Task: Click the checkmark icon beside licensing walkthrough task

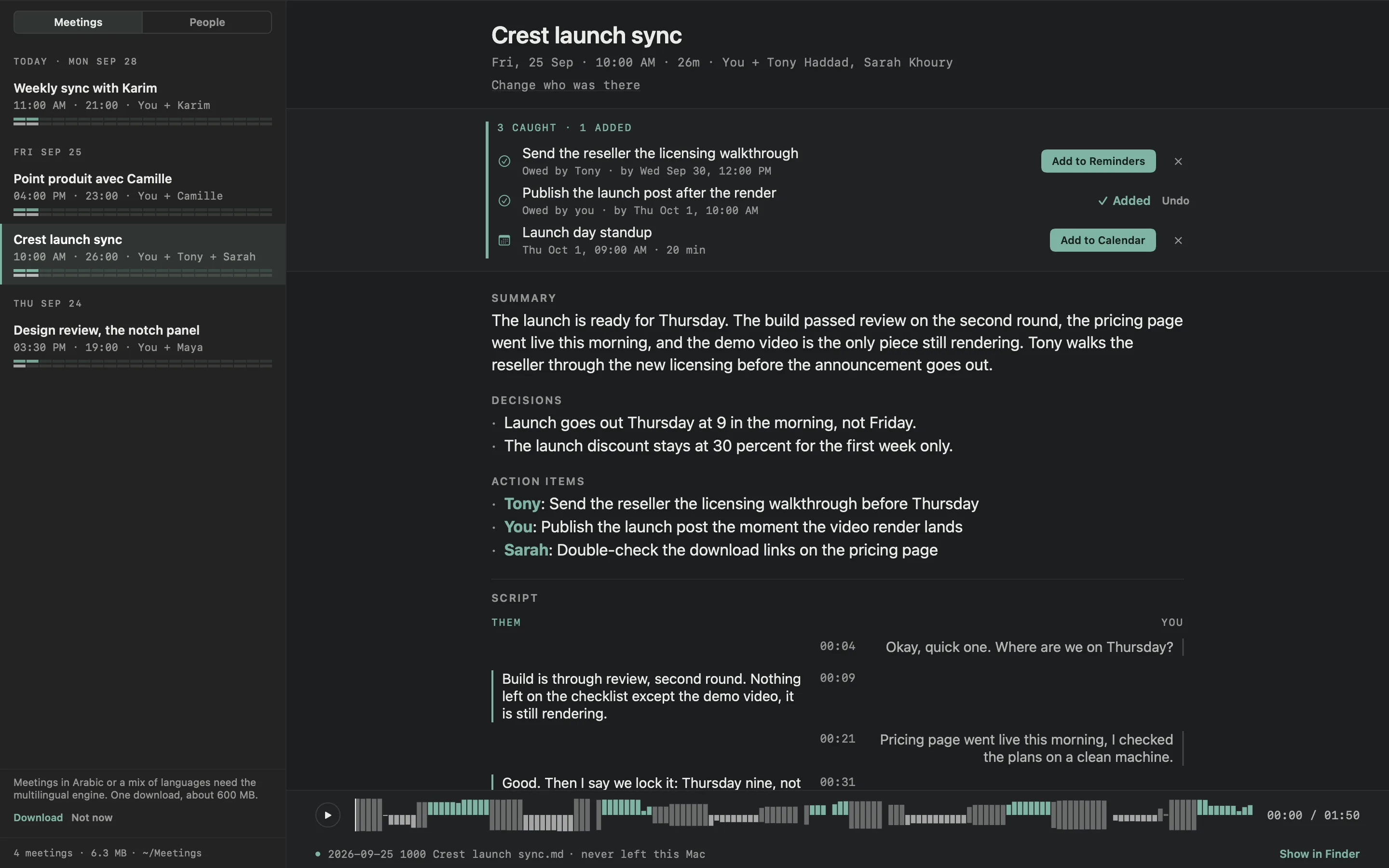Action: click(504, 162)
